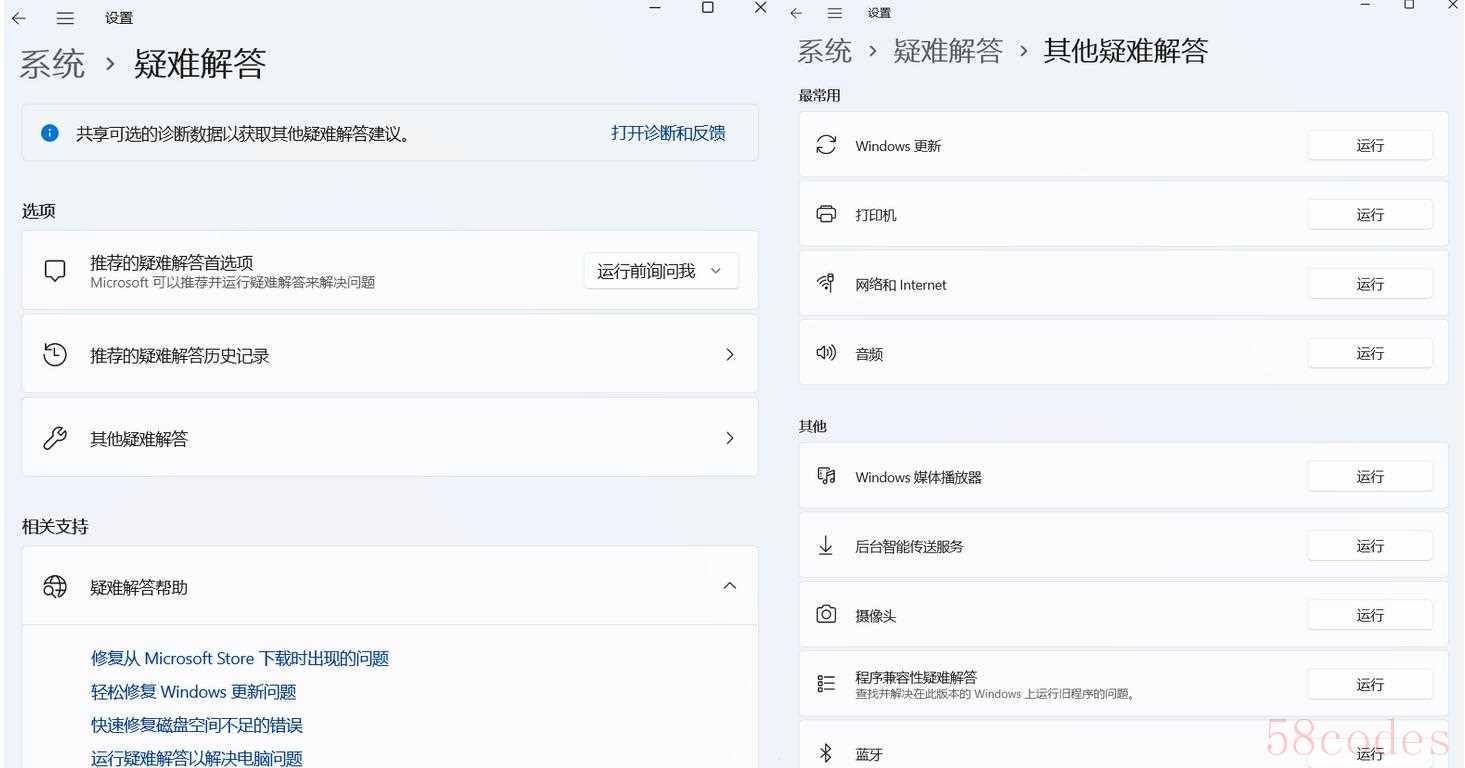Image resolution: width=1465 pixels, height=768 pixels.
Task: Click the 其他疑难解答 row text
Action: point(139,438)
